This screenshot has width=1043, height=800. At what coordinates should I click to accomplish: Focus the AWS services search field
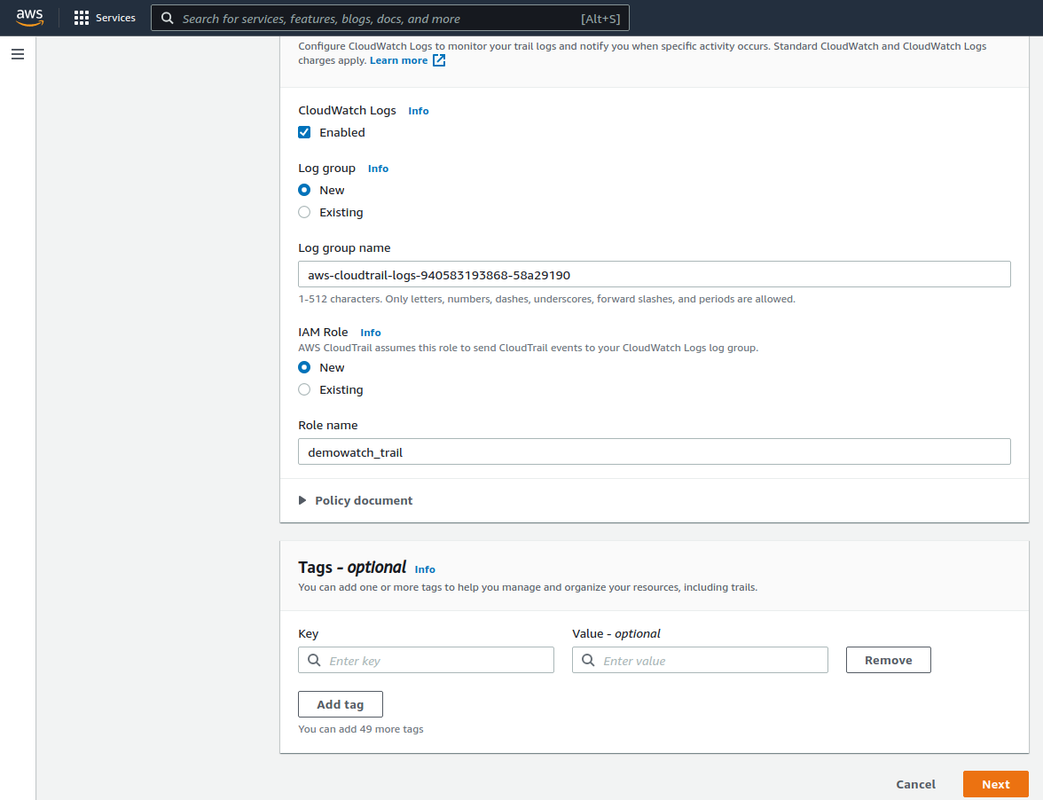click(x=390, y=19)
